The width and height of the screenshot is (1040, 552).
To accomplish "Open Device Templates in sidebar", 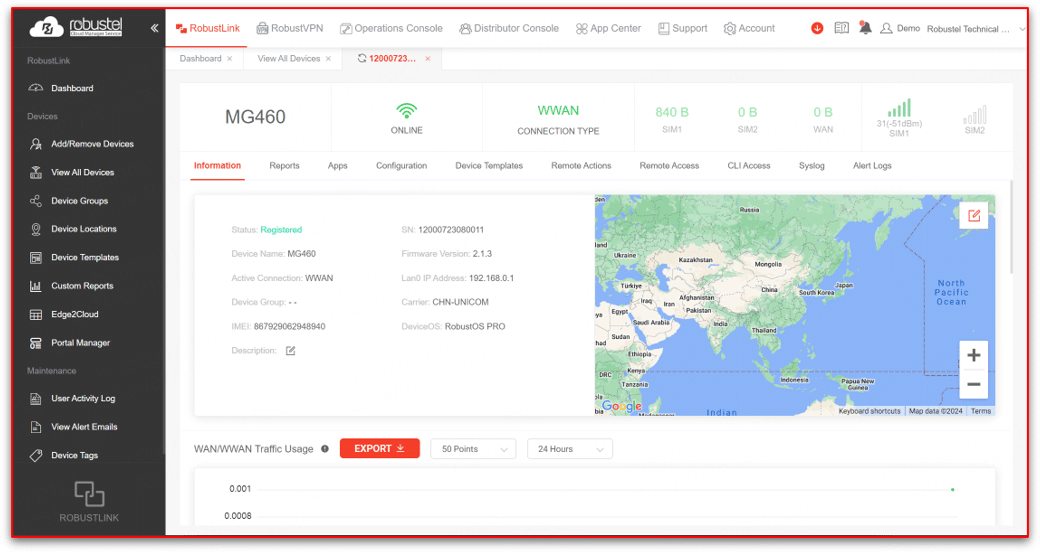I will (x=85, y=257).
